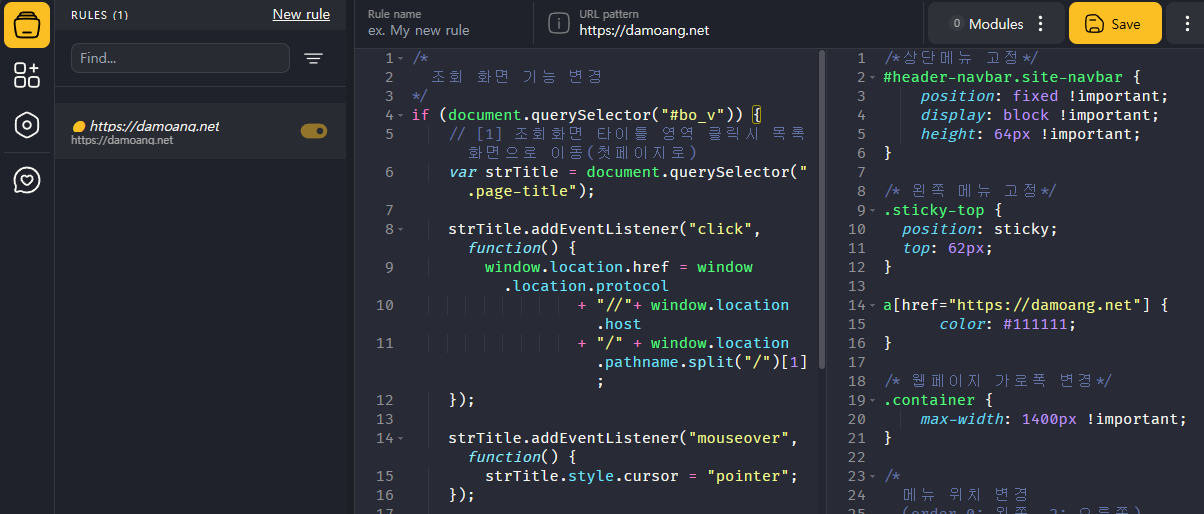The width and height of the screenshot is (1204, 514).
Task: Click the heart chat-bubble feedback icon
Action: (x=27, y=180)
